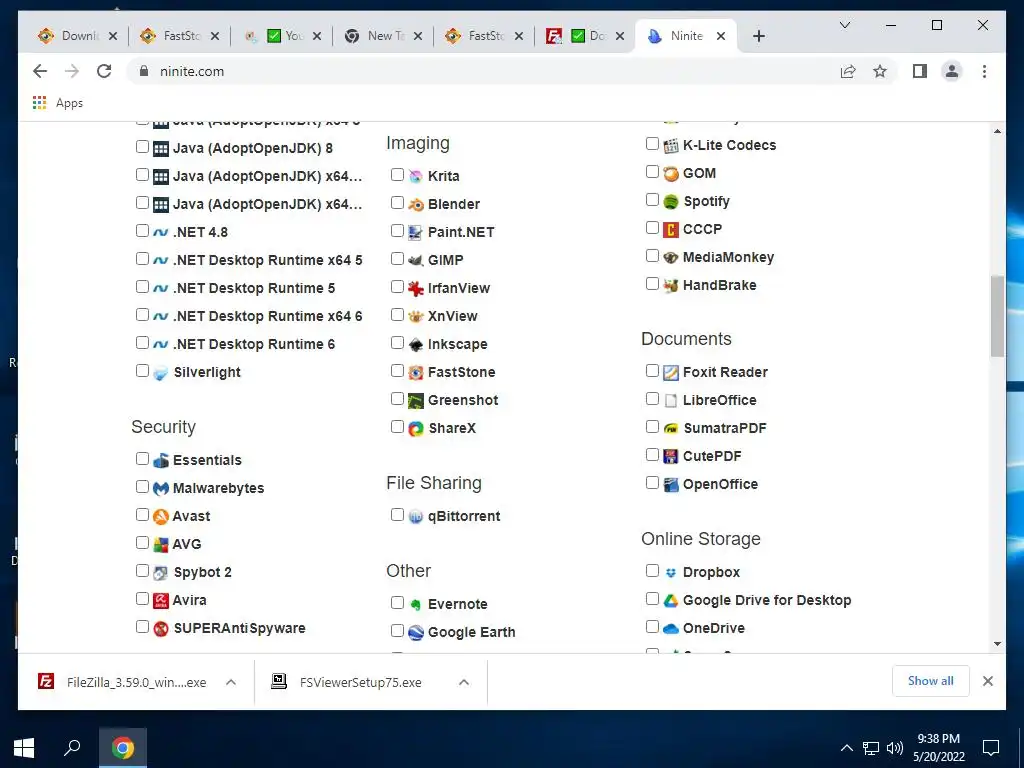Open the tab search dropdown arrow
This screenshot has height=768, width=1024.
point(844,25)
